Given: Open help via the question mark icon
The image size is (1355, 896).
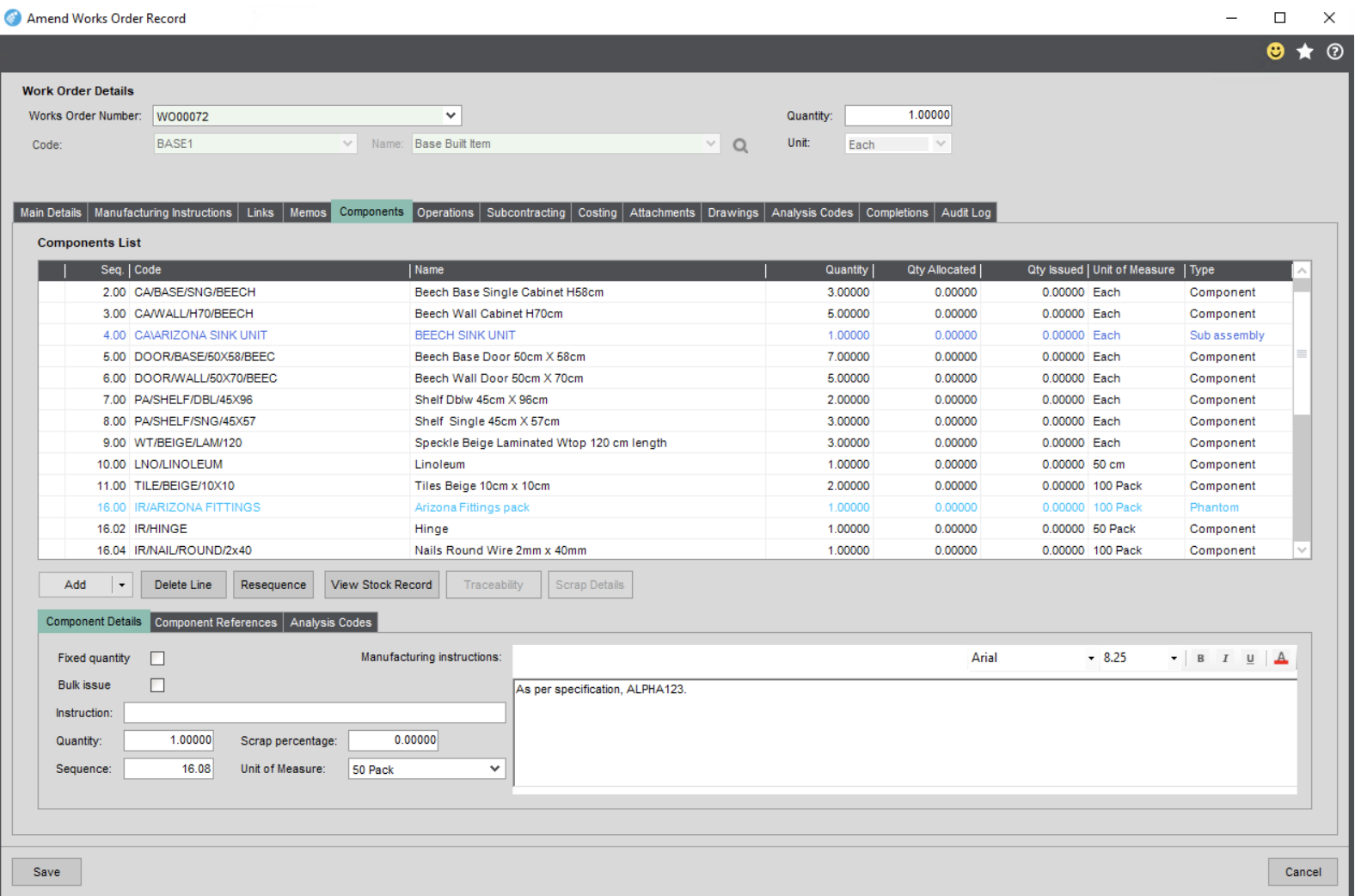Looking at the screenshot, I should coord(1334,52).
